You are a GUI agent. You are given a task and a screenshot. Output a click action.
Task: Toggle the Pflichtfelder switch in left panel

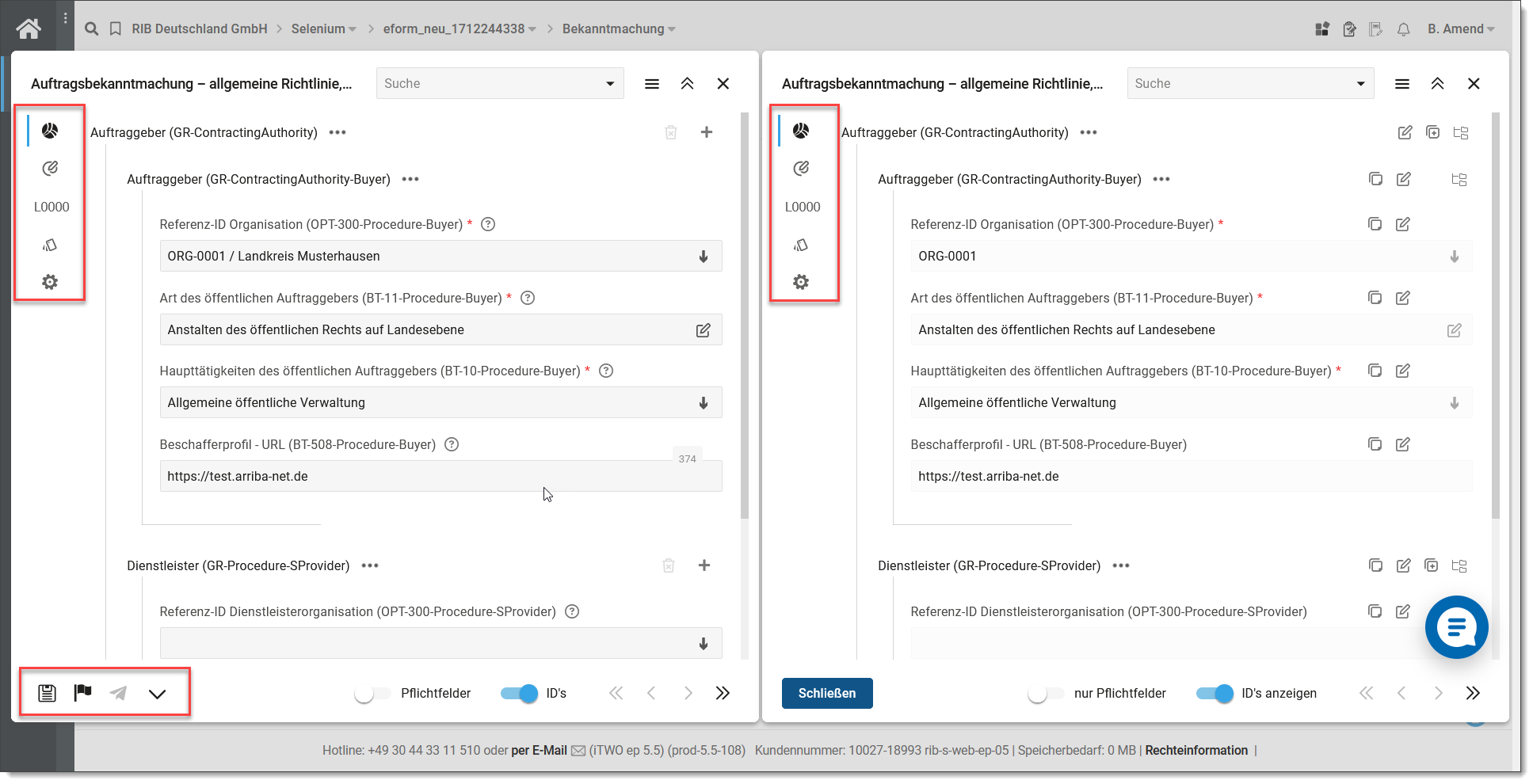point(373,694)
